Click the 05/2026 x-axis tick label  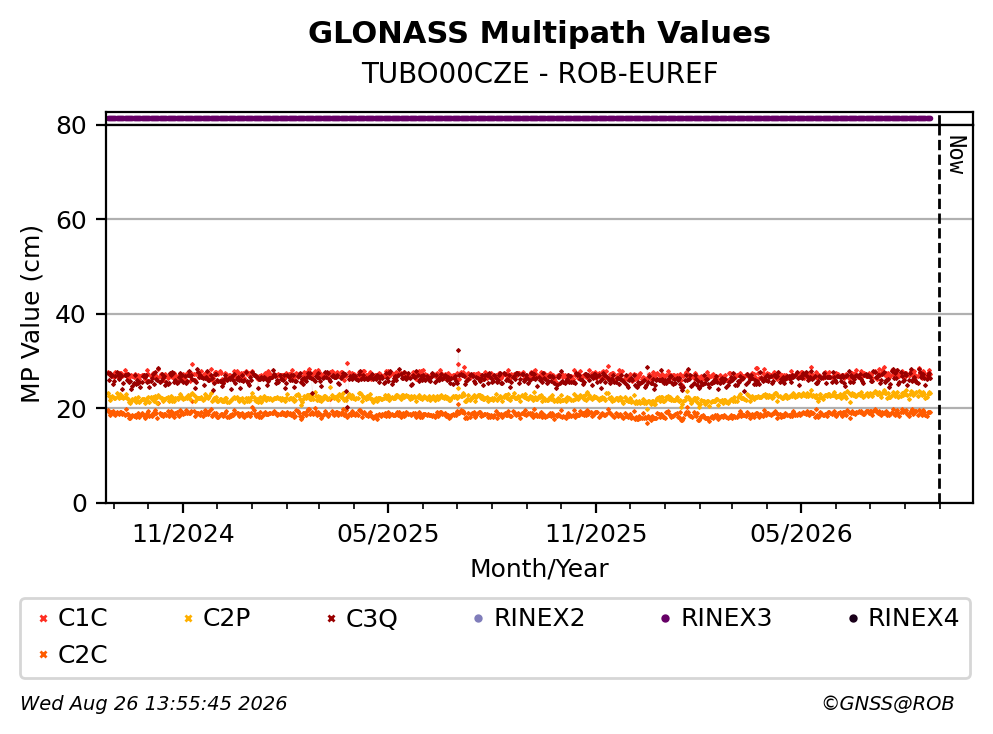coord(801,534)
